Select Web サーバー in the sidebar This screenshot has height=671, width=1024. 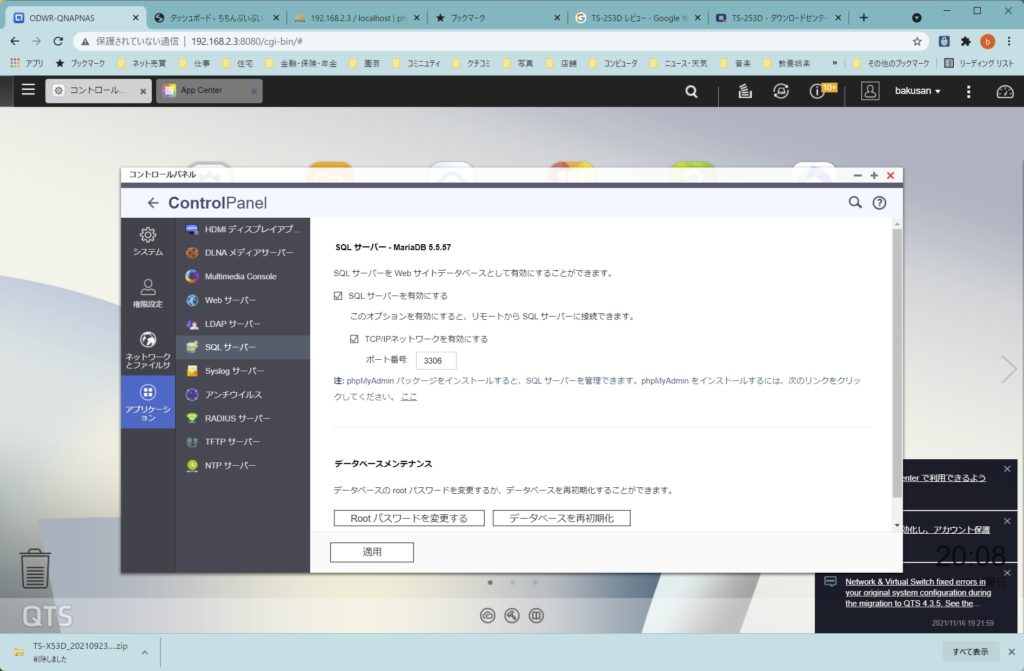tap(230, 300)
